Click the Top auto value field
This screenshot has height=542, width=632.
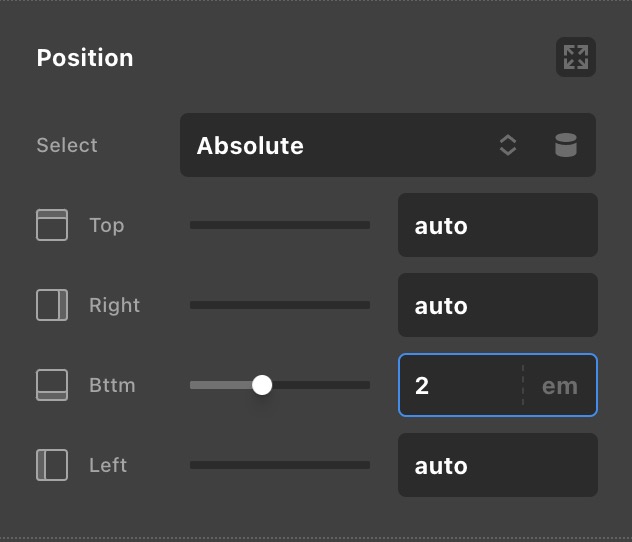(498, 225)
